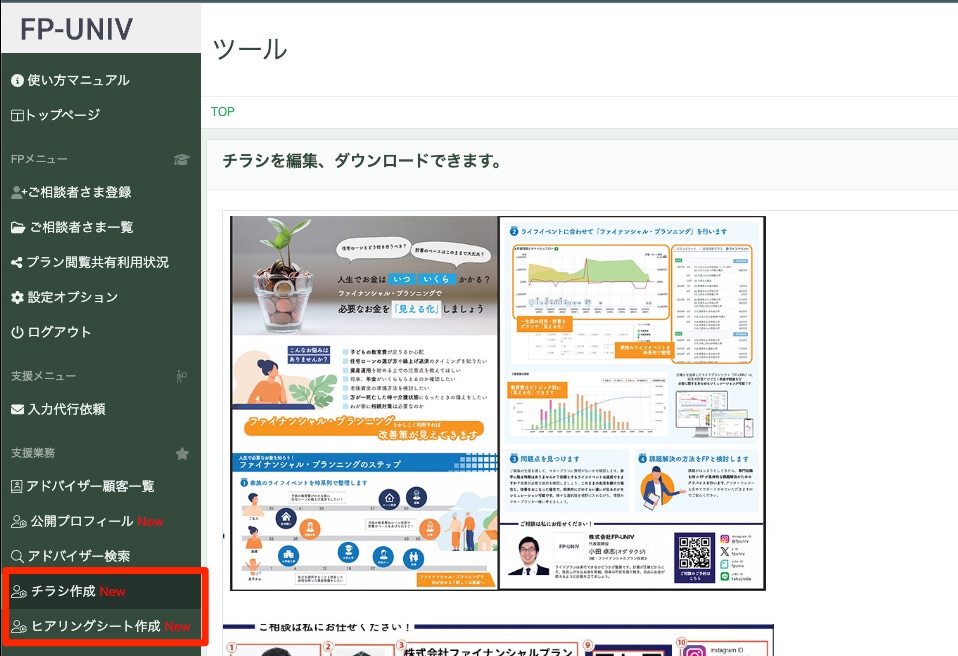Open ヒアリングシート作成 from the sidebar
Screen dimensions: 958x656
pos(95,626)
